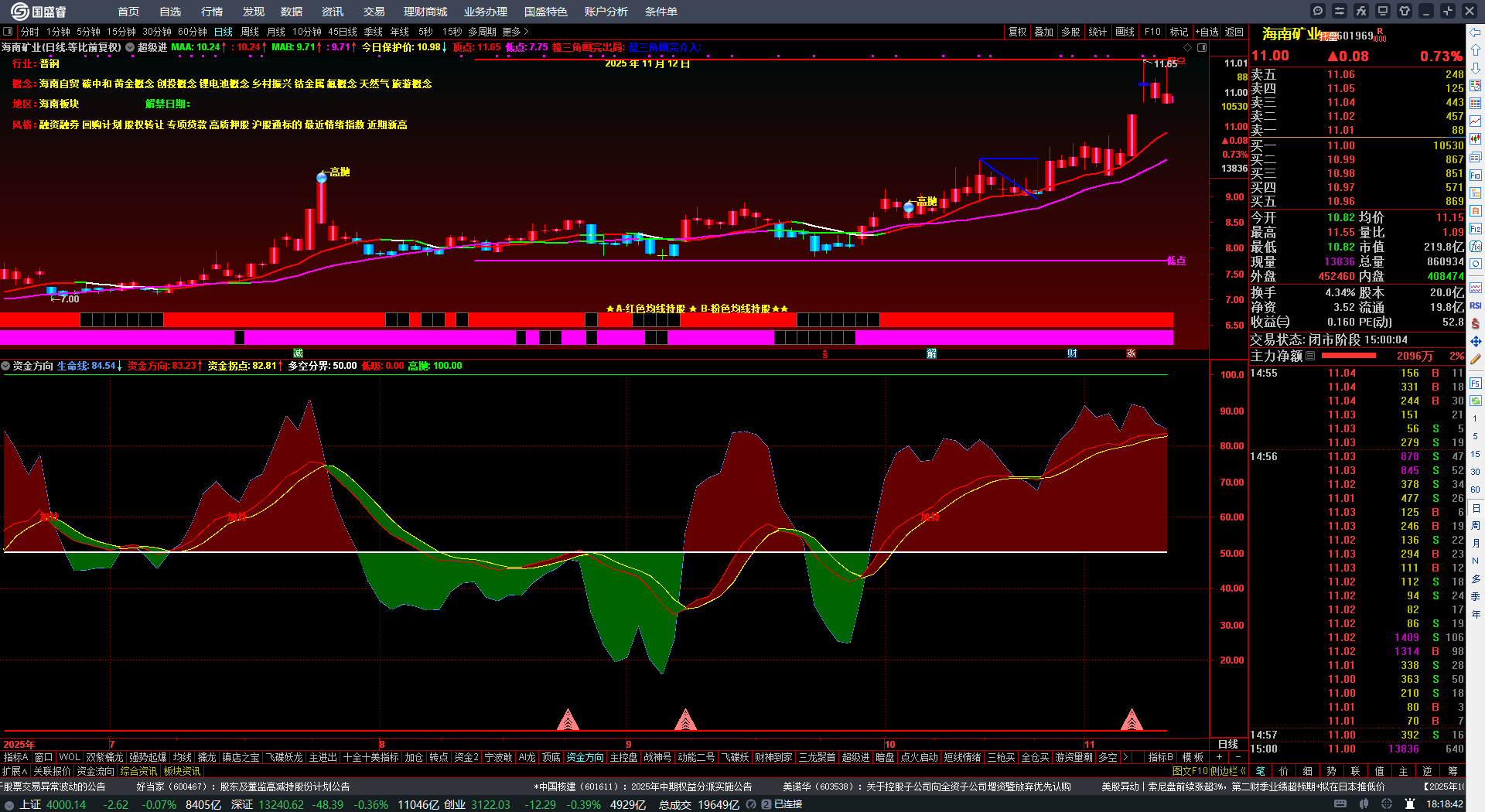Open the 交易 menu

click(374, 12)
